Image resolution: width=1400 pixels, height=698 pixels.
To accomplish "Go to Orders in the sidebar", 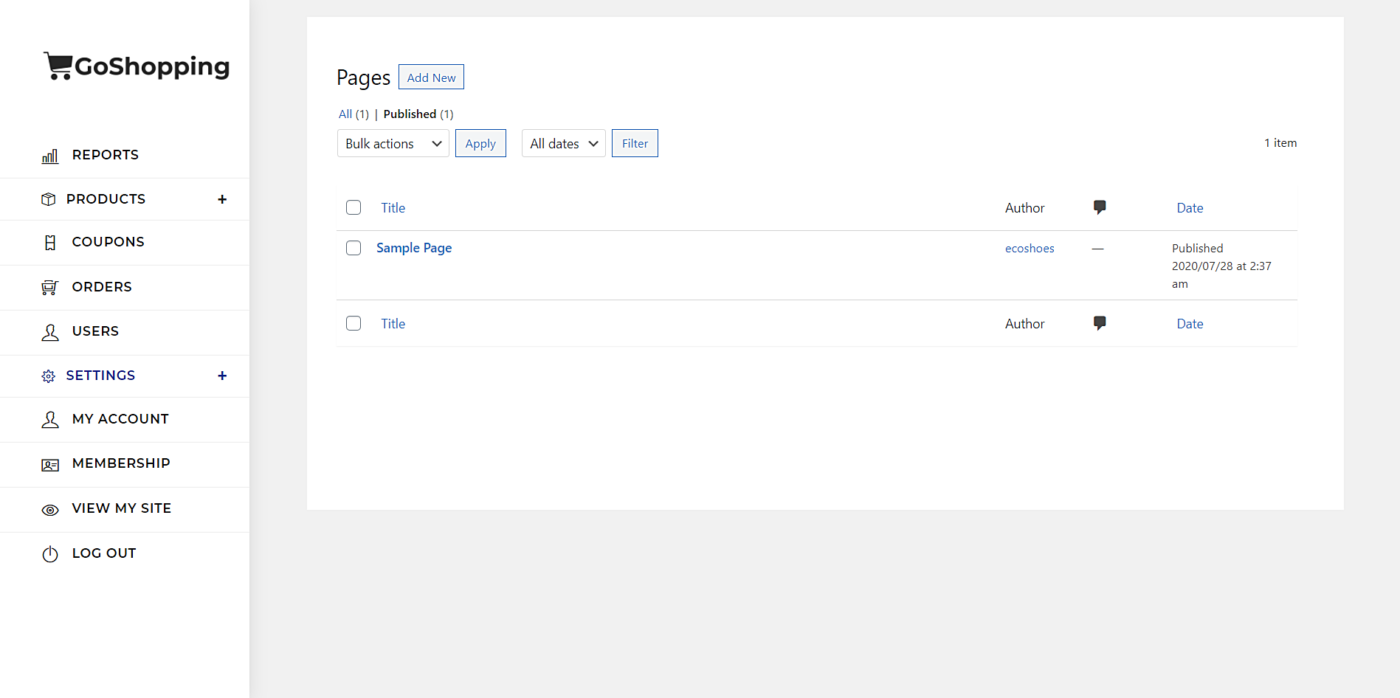I will coord(102,287).
